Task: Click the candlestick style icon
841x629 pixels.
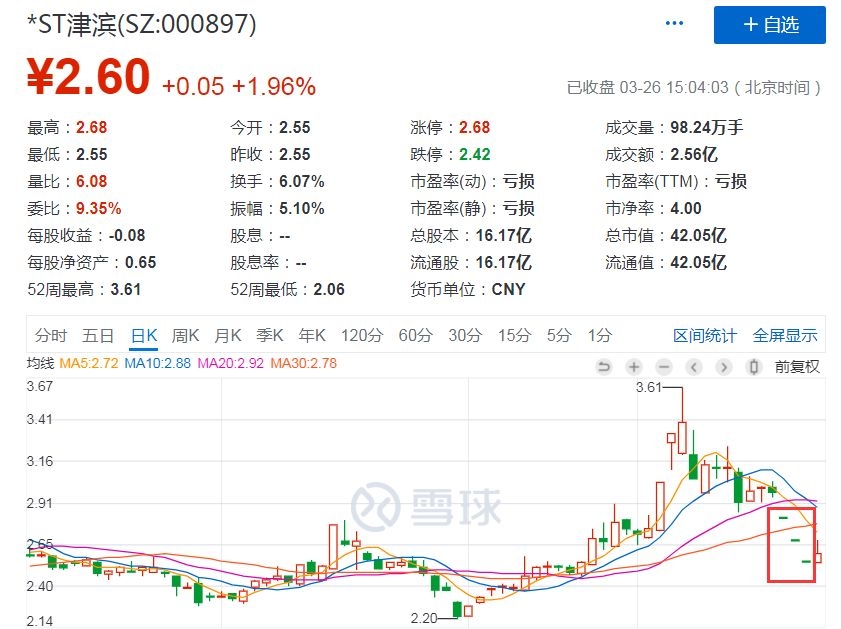Action: [754, 367]
